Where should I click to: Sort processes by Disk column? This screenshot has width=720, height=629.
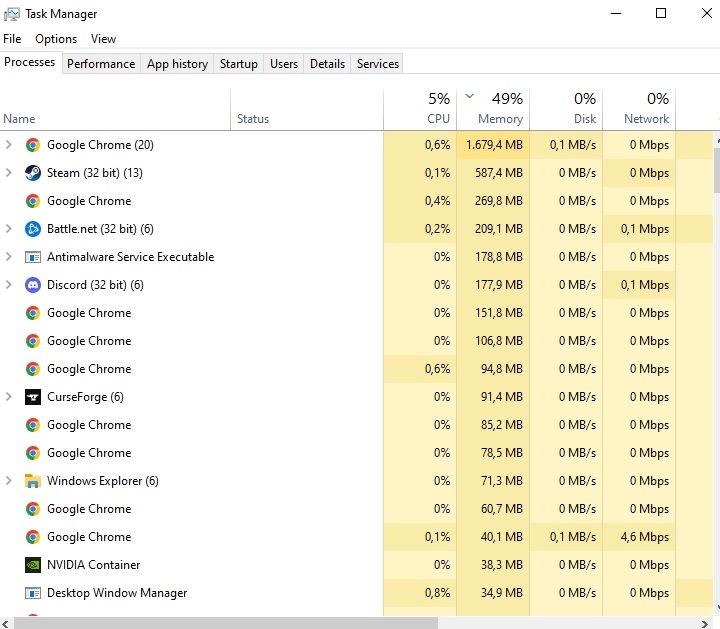[x=566, y=110]
